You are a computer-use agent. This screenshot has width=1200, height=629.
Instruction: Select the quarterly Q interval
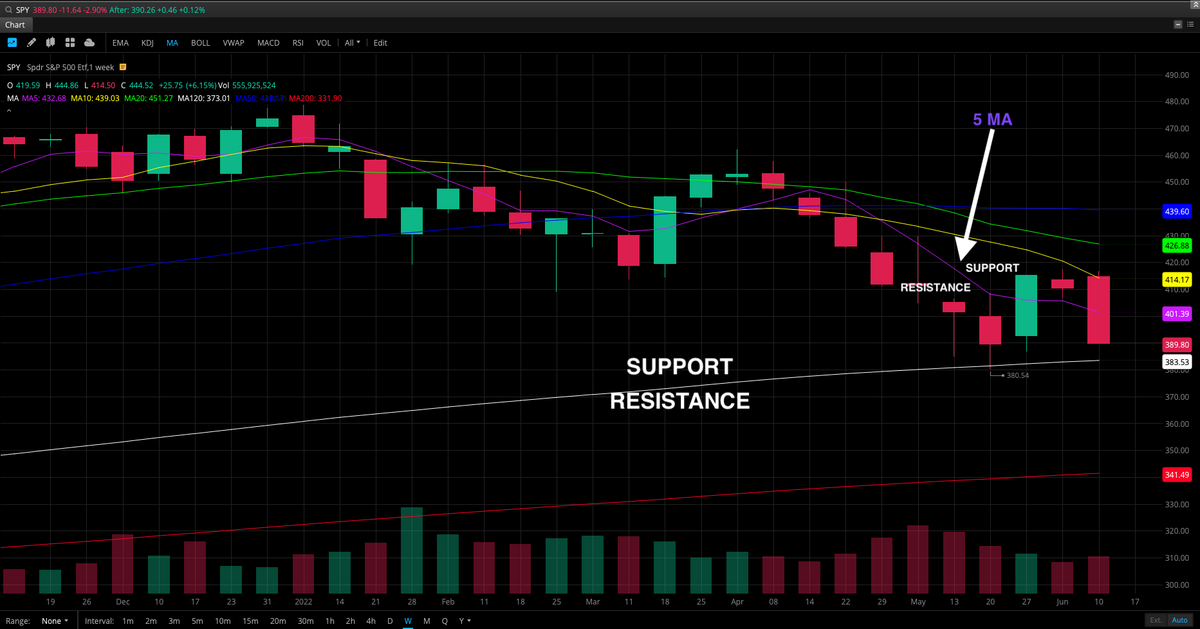(444, 621)
